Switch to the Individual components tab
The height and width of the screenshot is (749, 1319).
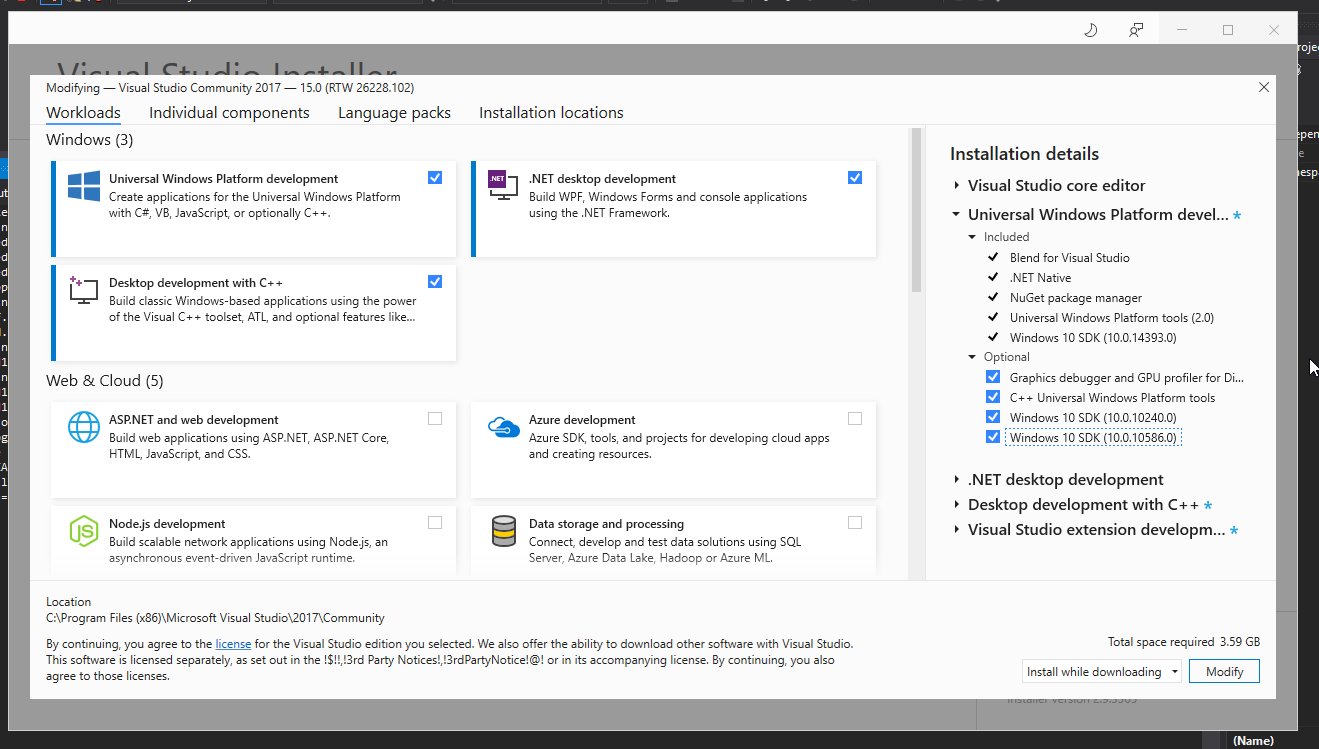pyautogui.click(x=229, y=113)
